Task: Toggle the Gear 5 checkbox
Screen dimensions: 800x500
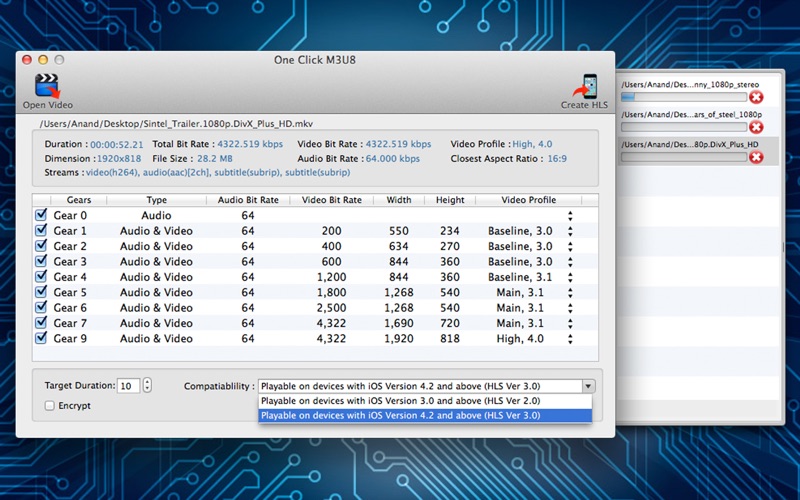Action: tap(41, 292)
